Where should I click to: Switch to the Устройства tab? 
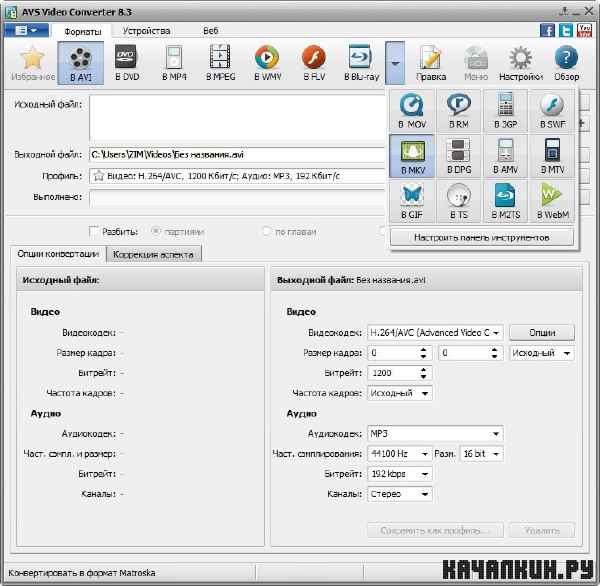[x=147, y=31]
